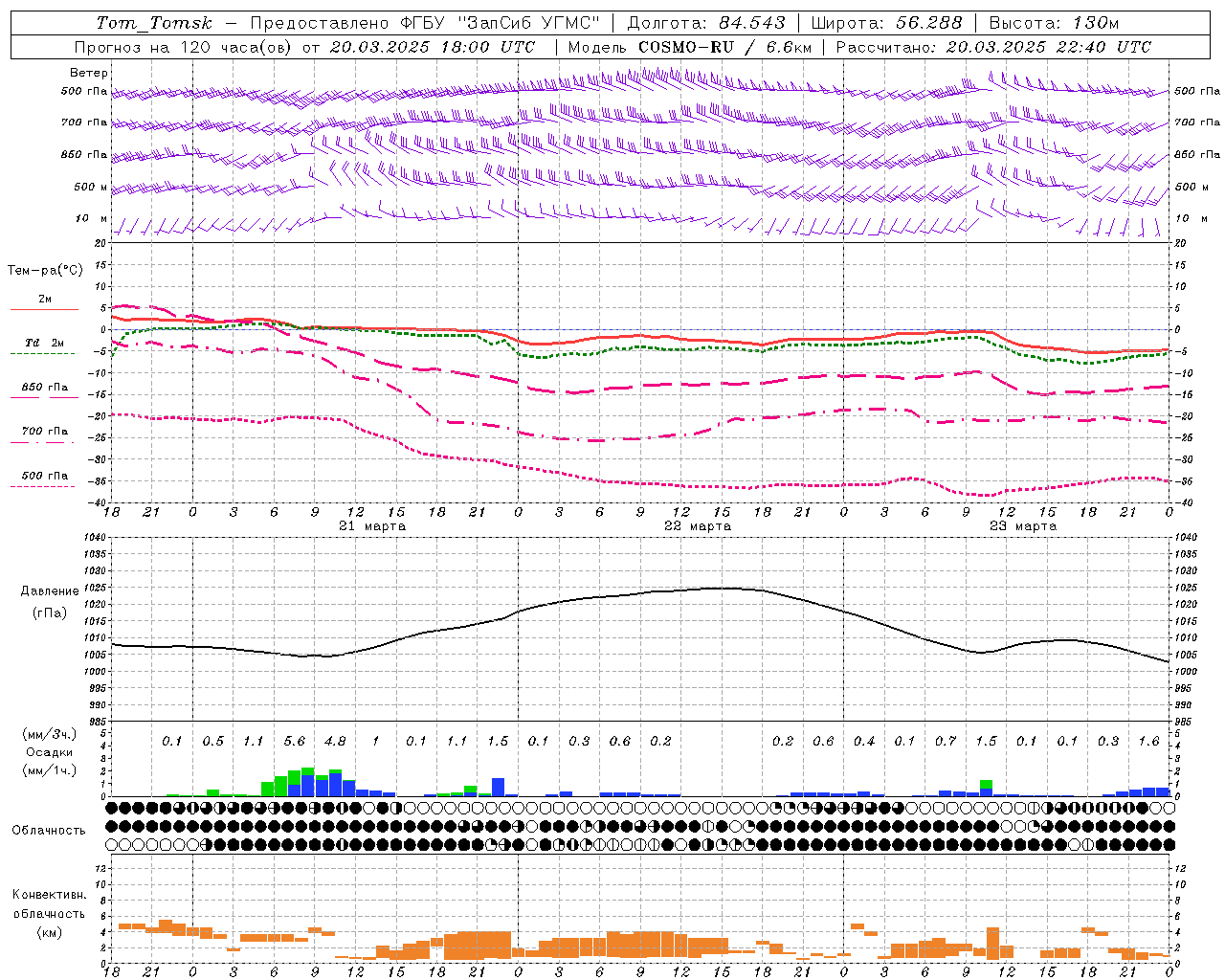Click the Рассчитано: 20.03.2025 22:40 UTC text
The height and width of the screenshot is (980, 1225).
[x=993, y=47]
